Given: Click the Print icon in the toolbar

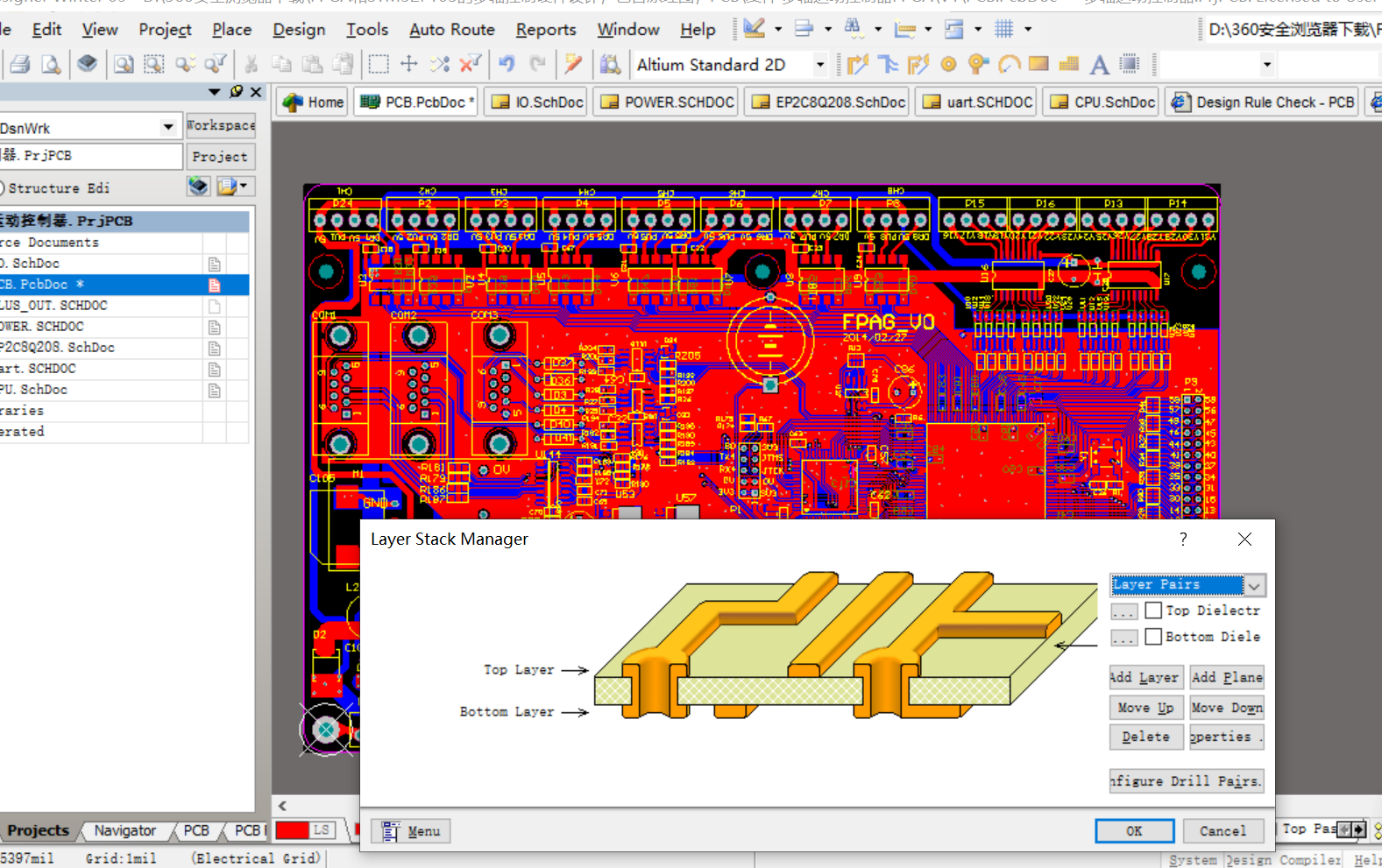Looking at the screenshot, I should pyautogui.click(x=20, y=64).
